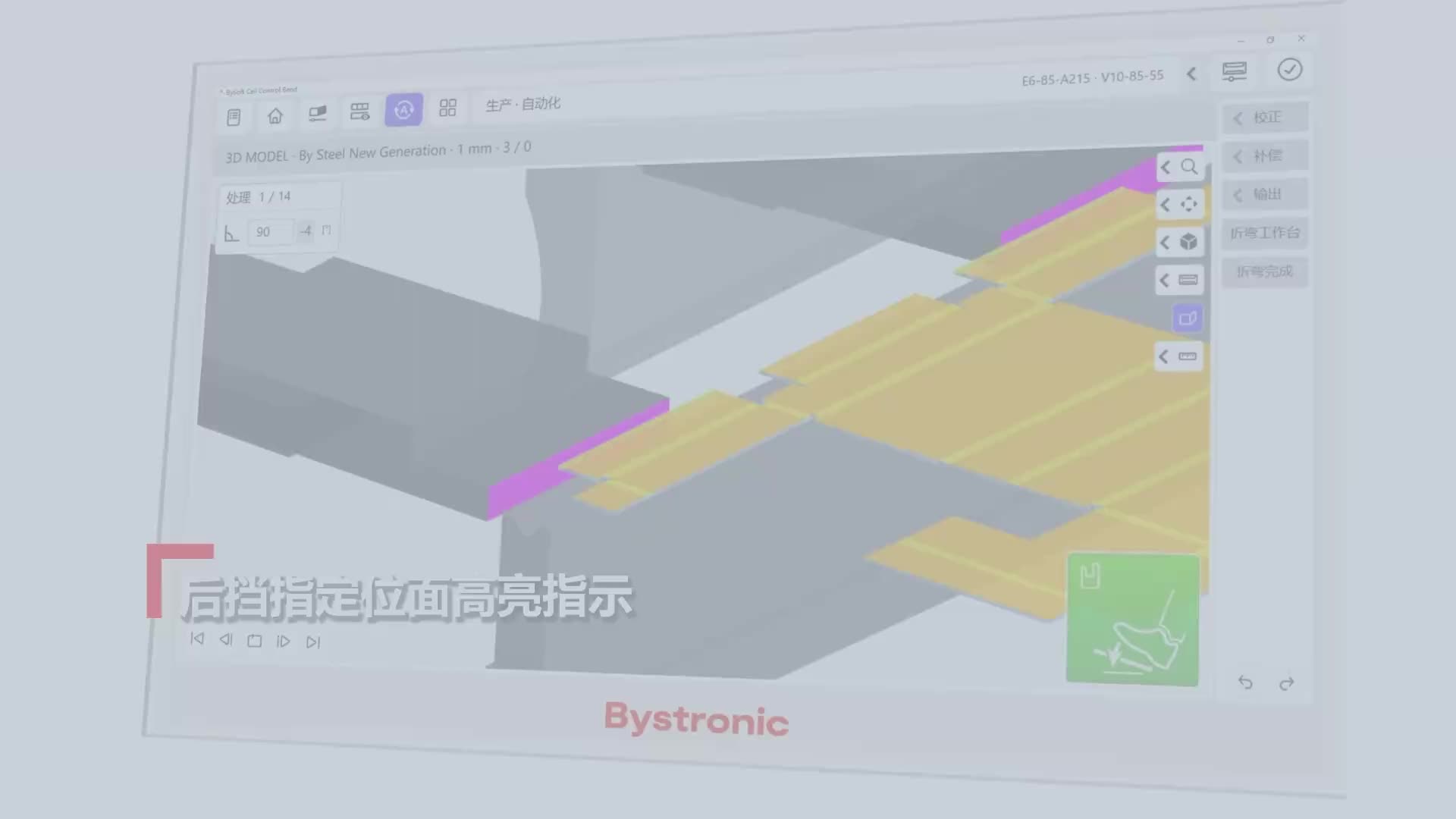The width and height of the screenshot is (1456, 819).
Task: Toggle the purple 3D perspective view button
Action: click(1188, 318)
